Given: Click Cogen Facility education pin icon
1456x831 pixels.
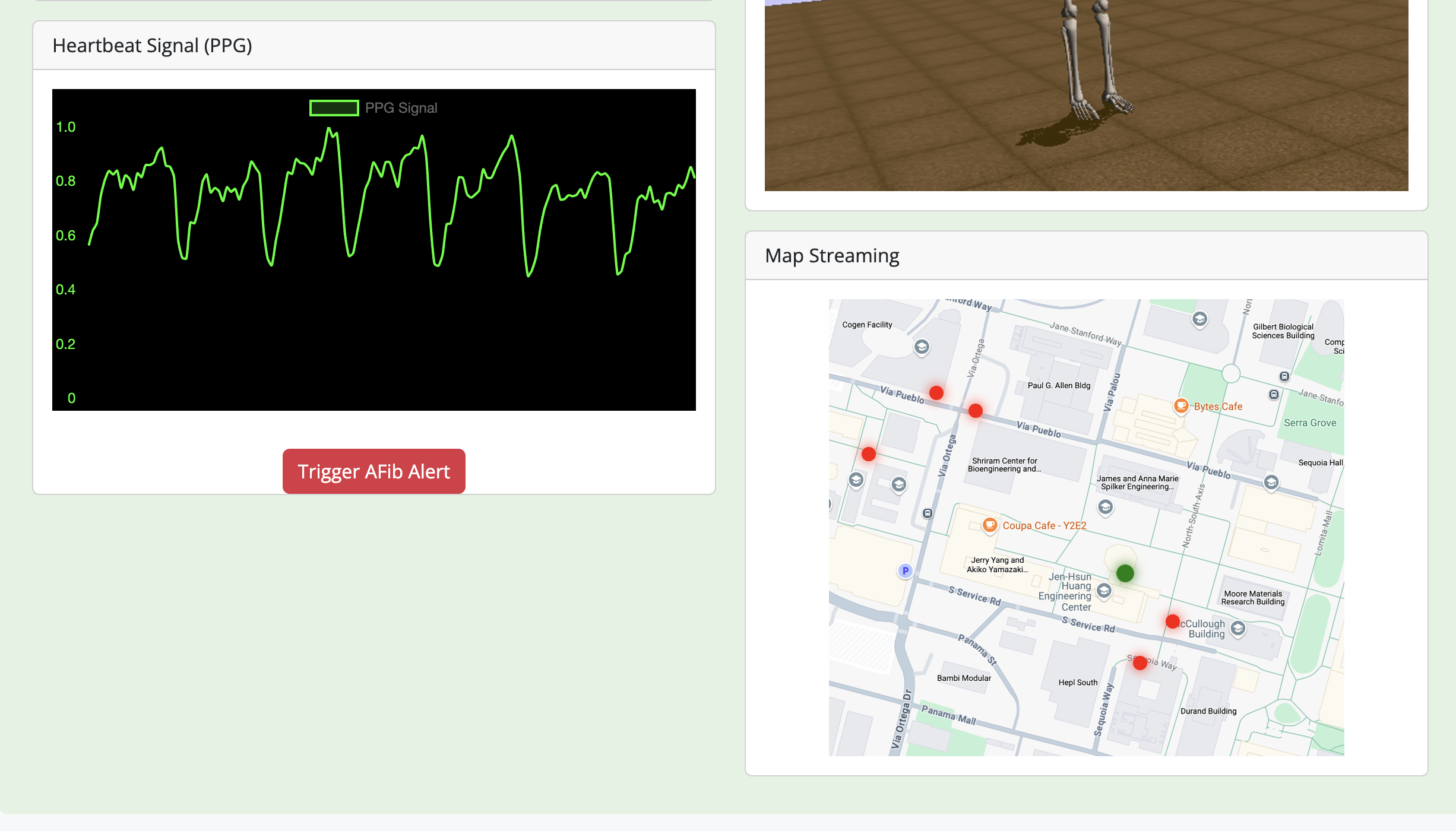Looking at the screenshot, I should [922, 347].
